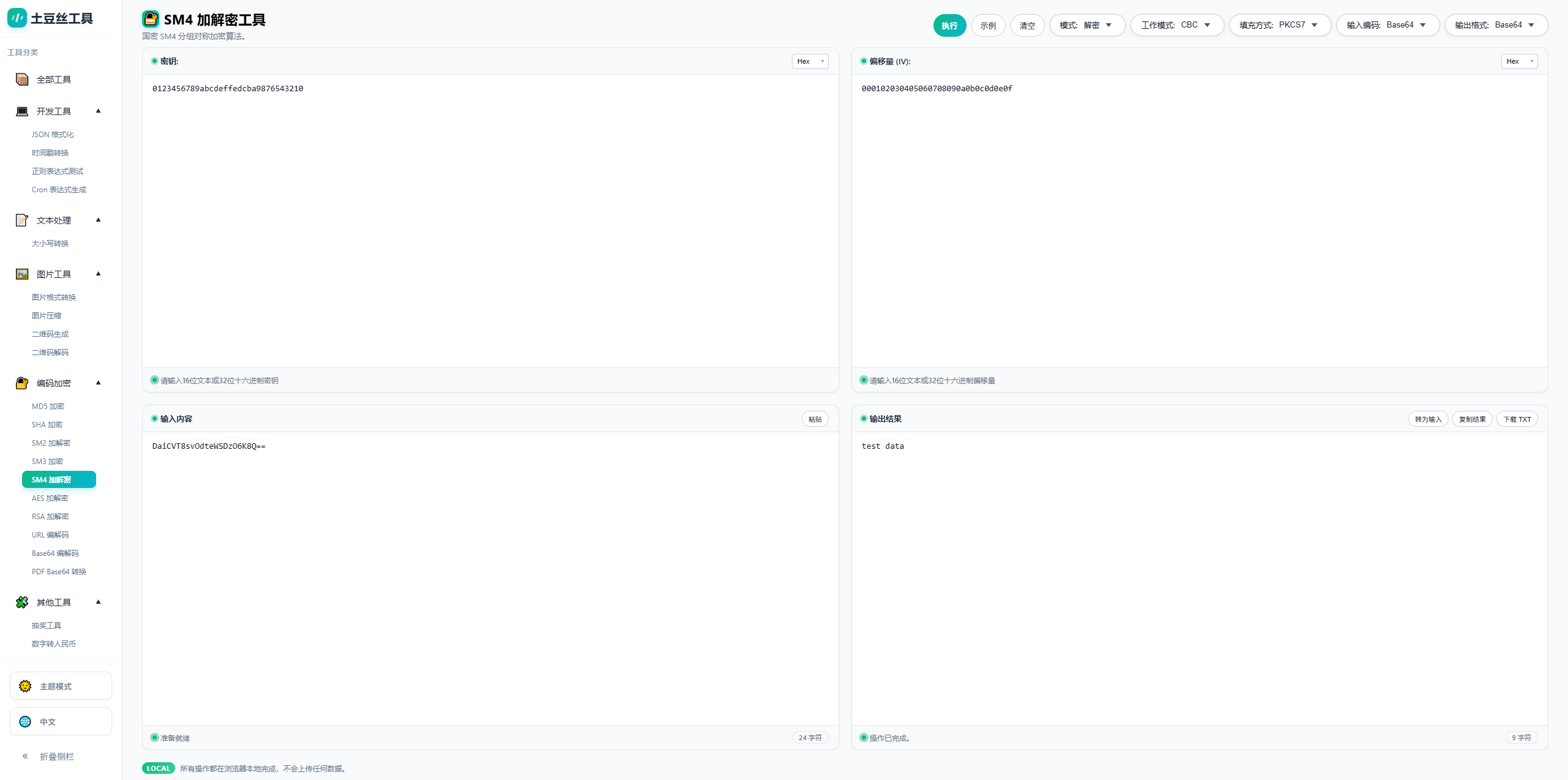
Task: Open the 模式 解密 mode selector
Action: [1087, 25]
